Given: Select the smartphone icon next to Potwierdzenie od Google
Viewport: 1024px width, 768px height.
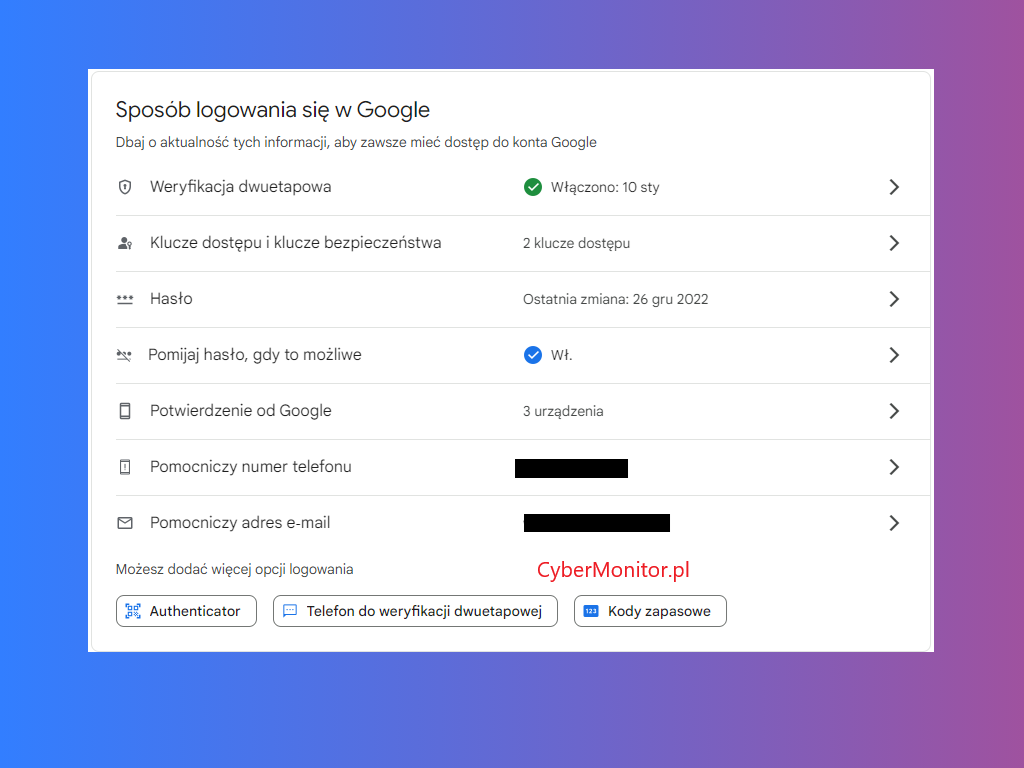Looking at the screenshot, I should click(x=125, y=411).
